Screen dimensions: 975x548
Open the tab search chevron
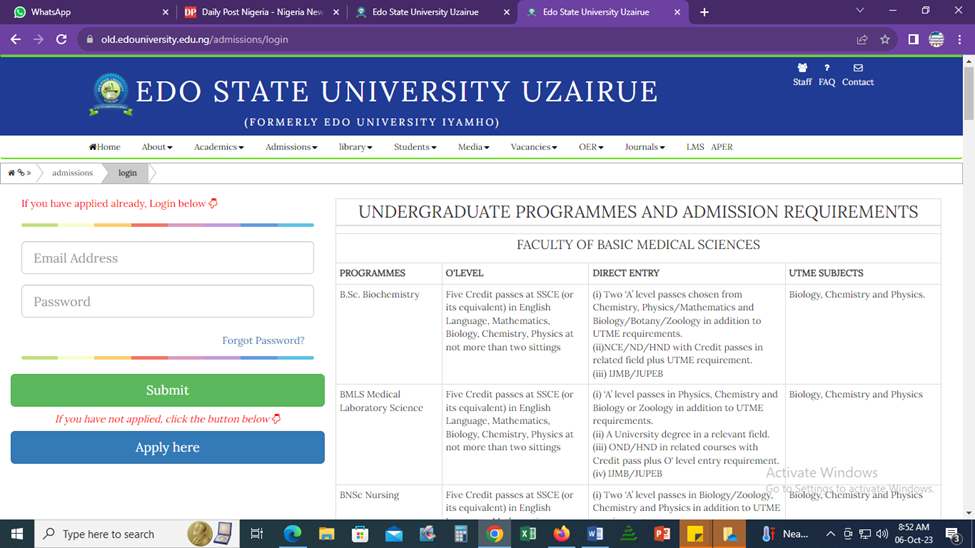coord(860,11)
